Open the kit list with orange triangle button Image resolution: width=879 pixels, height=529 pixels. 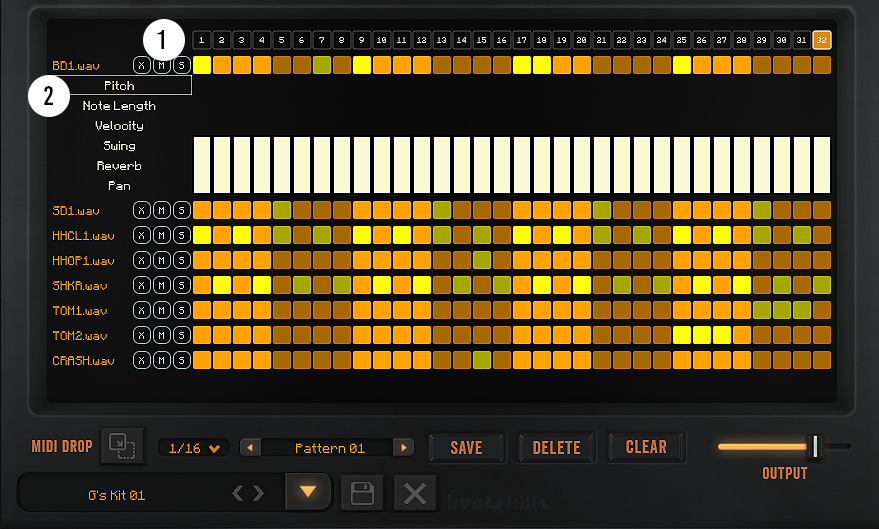[308, 492]
